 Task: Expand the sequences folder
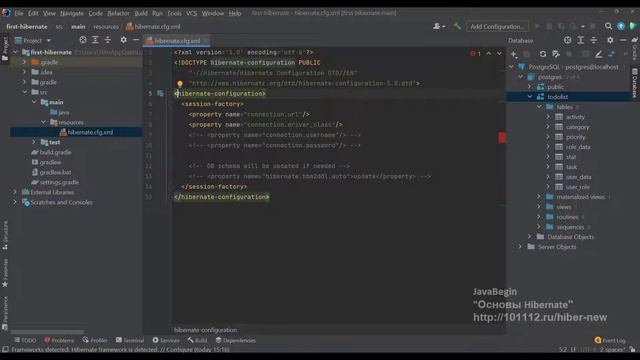pyautogui.click(x=539, y=227)
